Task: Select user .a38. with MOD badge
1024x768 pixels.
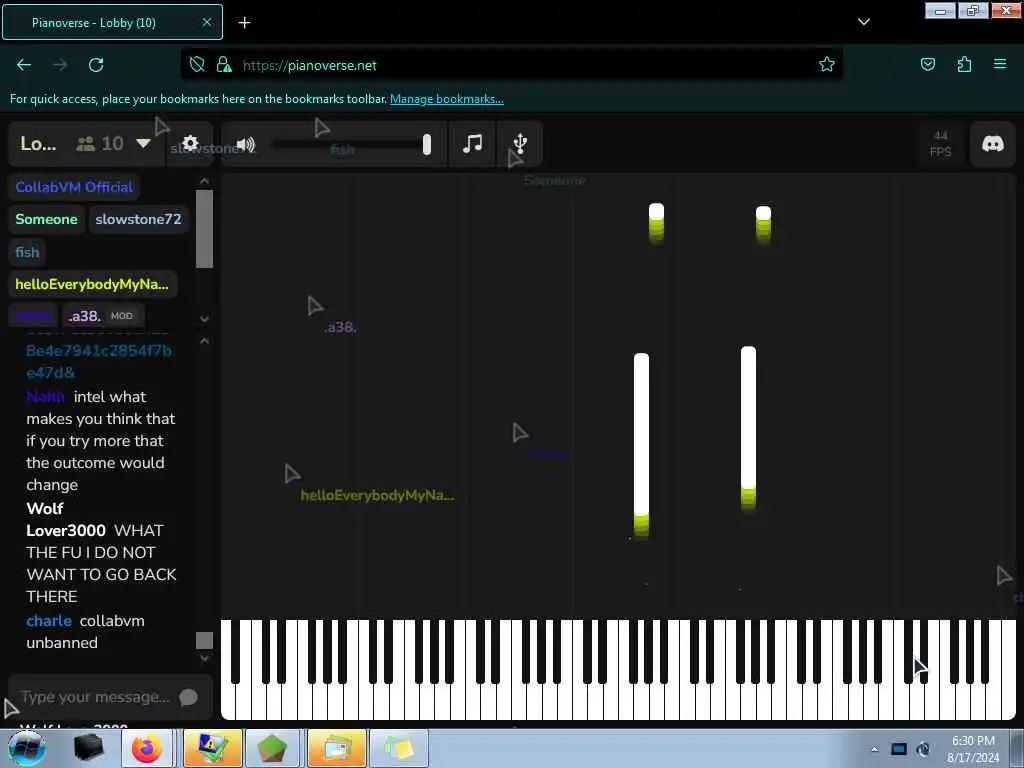Action: click(103, 316)
